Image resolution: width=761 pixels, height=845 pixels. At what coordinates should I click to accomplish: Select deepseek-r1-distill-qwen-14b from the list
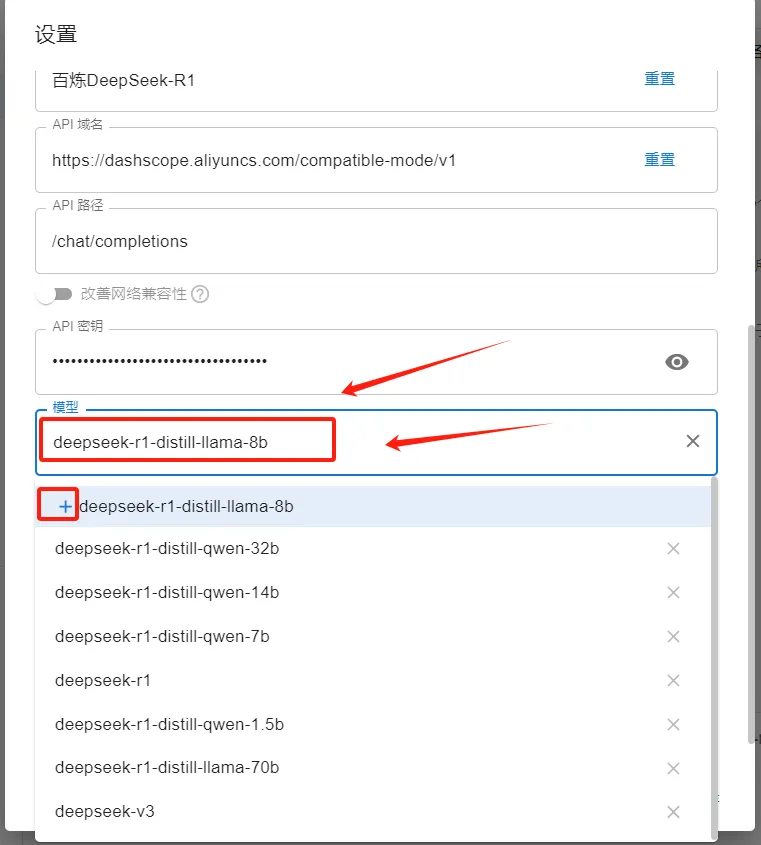pos(373,593)
